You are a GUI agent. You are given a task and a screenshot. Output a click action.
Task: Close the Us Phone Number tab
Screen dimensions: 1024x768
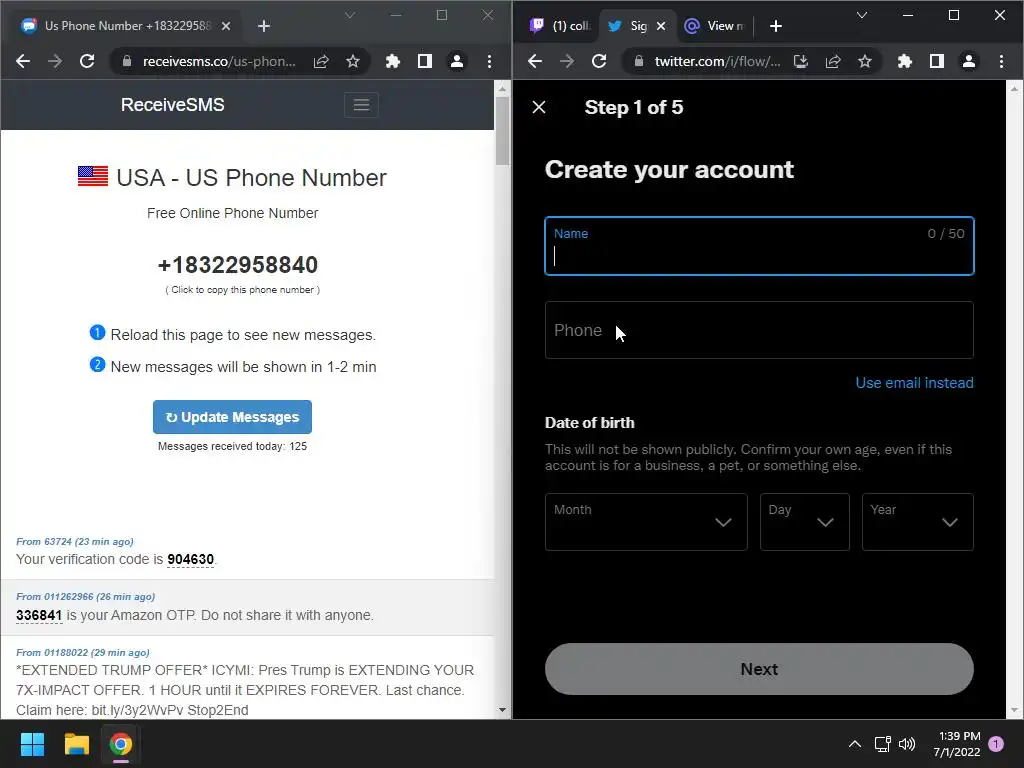pos(226,26)
